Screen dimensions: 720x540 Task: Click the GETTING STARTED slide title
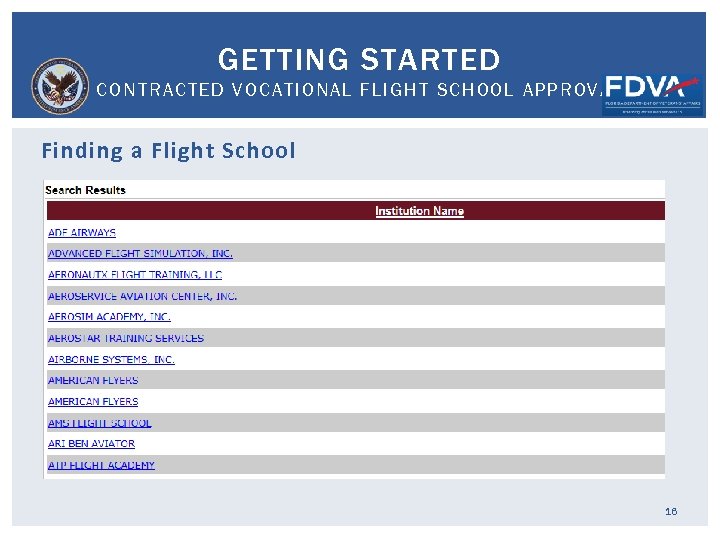pyautogui.click(x=359, y=60)
